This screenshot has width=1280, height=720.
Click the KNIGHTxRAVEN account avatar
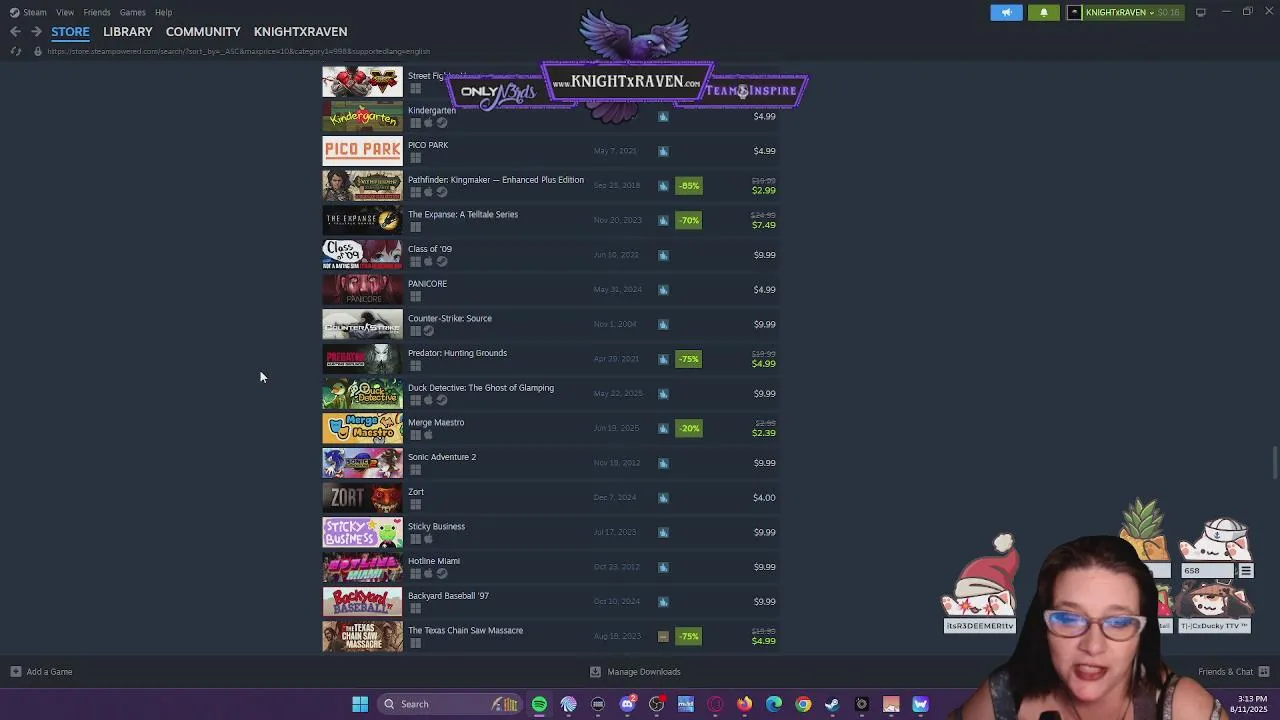point(1075,12)
